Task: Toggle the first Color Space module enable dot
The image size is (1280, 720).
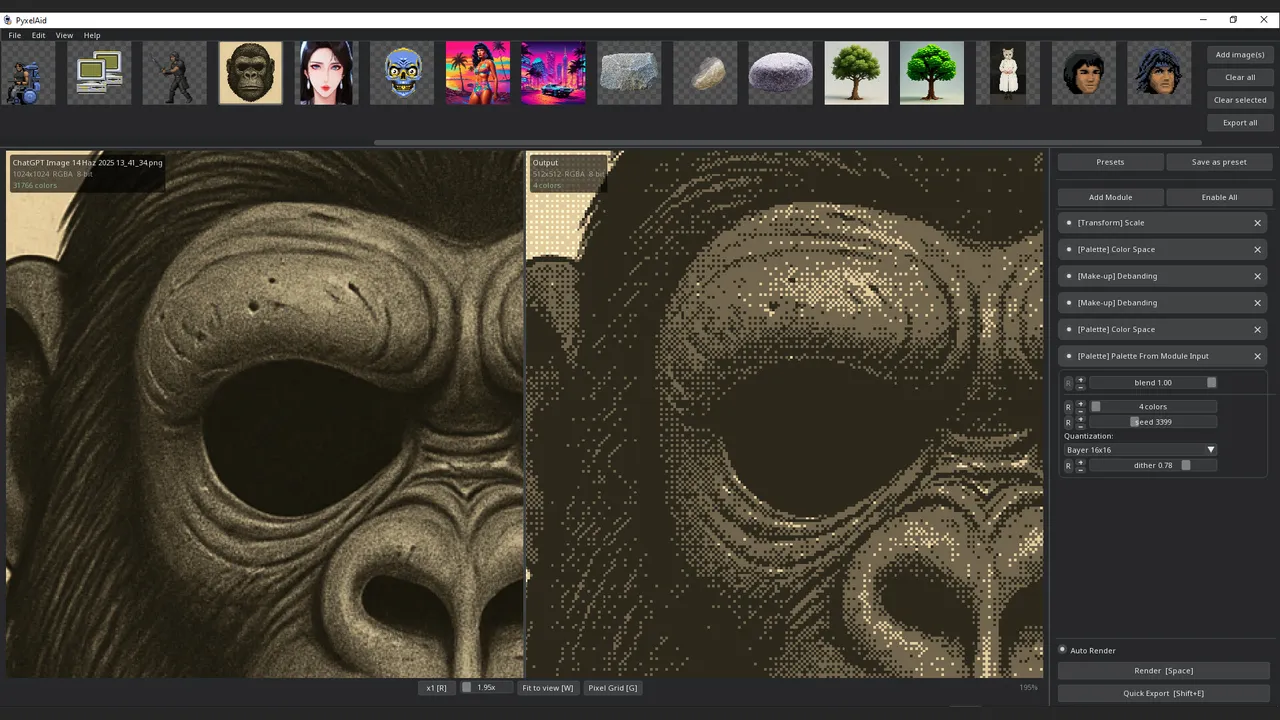Action: pyautogui.click(x=1069, y=249)
